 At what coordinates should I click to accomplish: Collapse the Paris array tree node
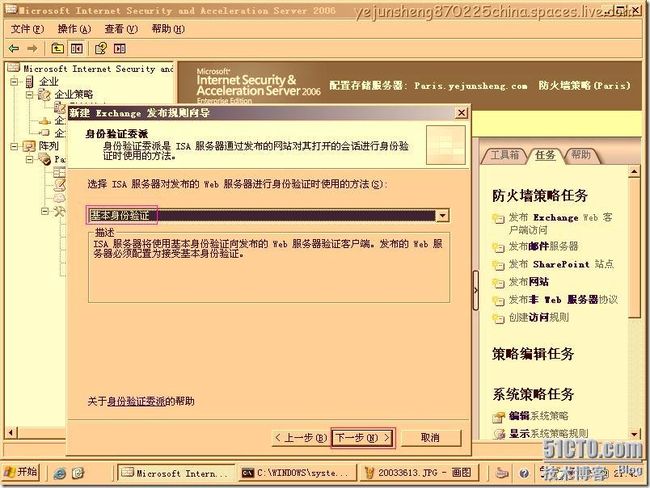coord(30,159)
